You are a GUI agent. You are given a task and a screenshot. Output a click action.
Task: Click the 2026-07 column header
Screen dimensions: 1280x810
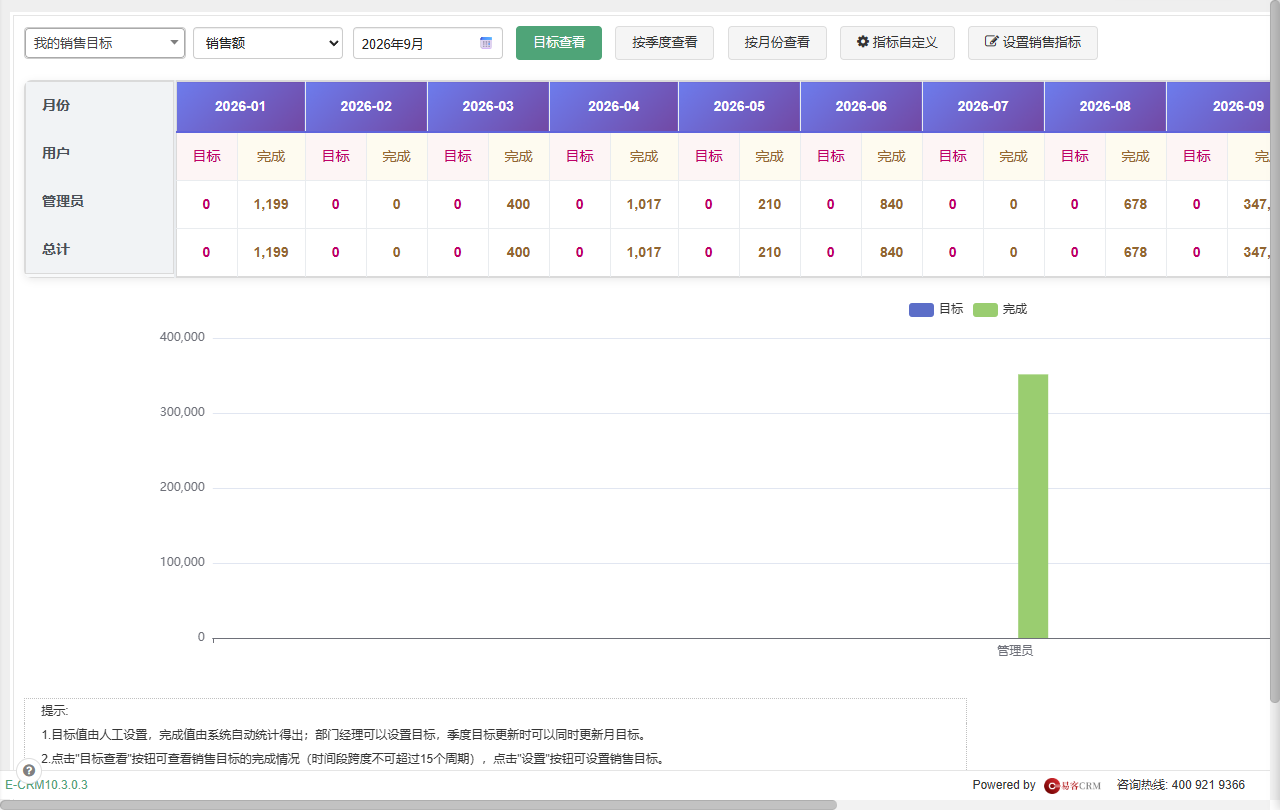(983, 106)
